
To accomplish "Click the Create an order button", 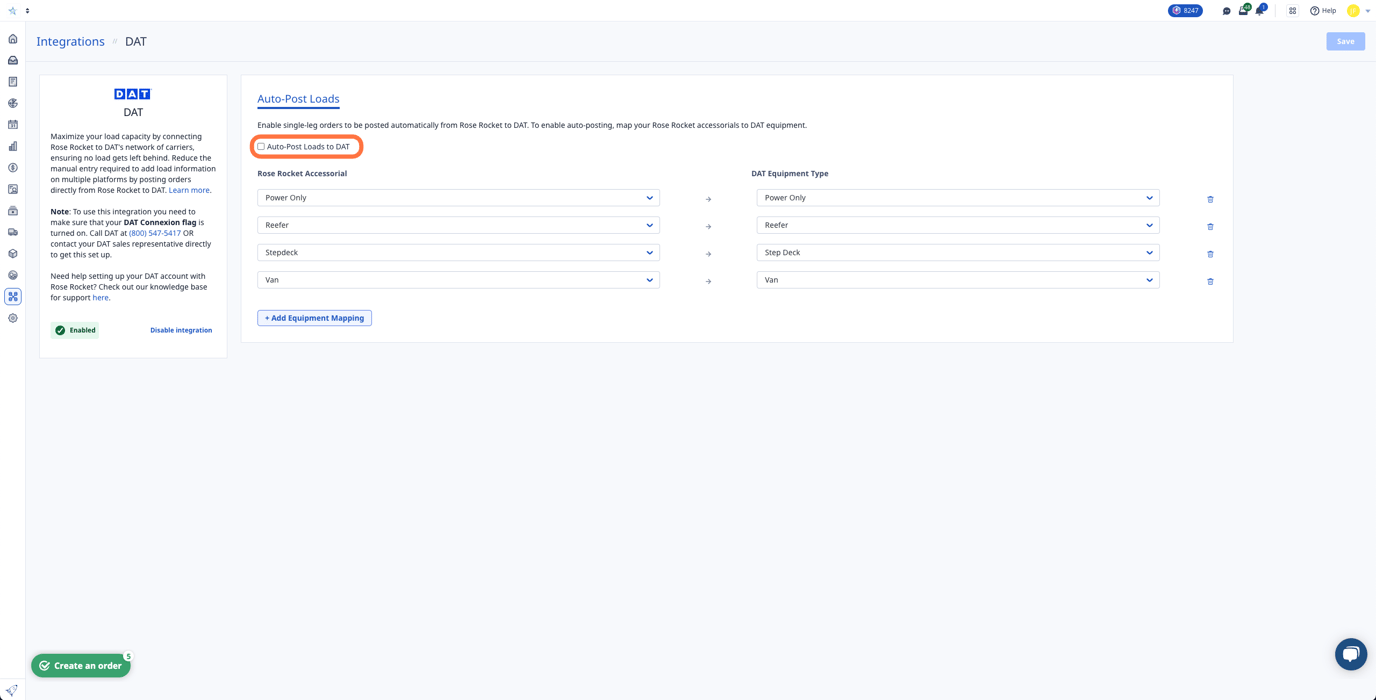I will tap(80, 665).
